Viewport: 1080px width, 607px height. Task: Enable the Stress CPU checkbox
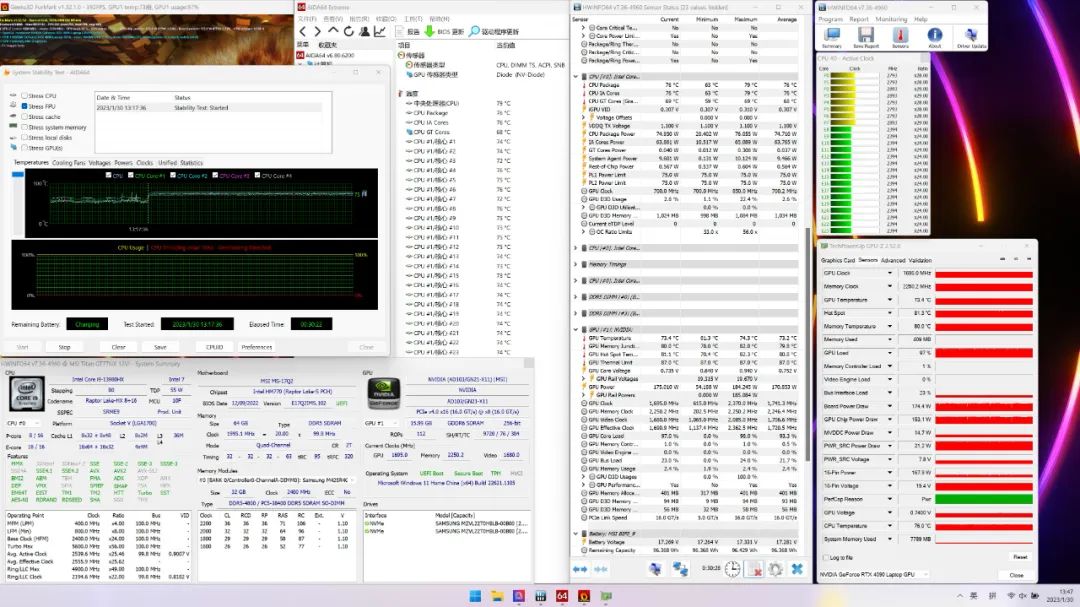click(x=24, y=96)
